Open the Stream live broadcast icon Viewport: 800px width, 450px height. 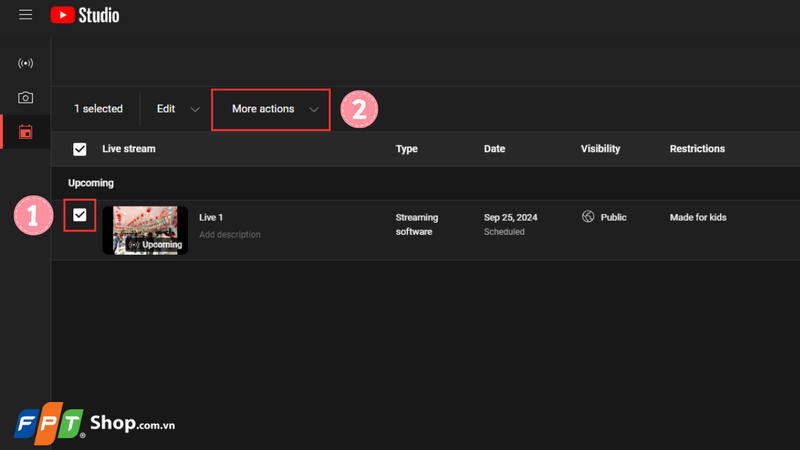[x=26, y=63]
